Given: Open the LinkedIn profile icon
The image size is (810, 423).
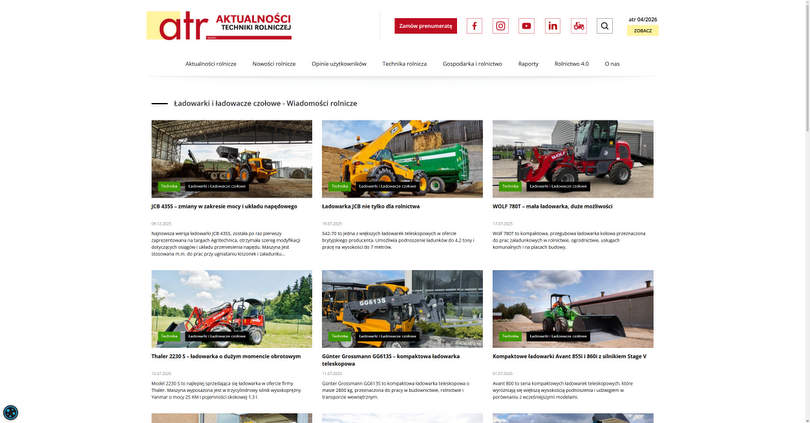Looking at the screenshot, I should (552, 26).
